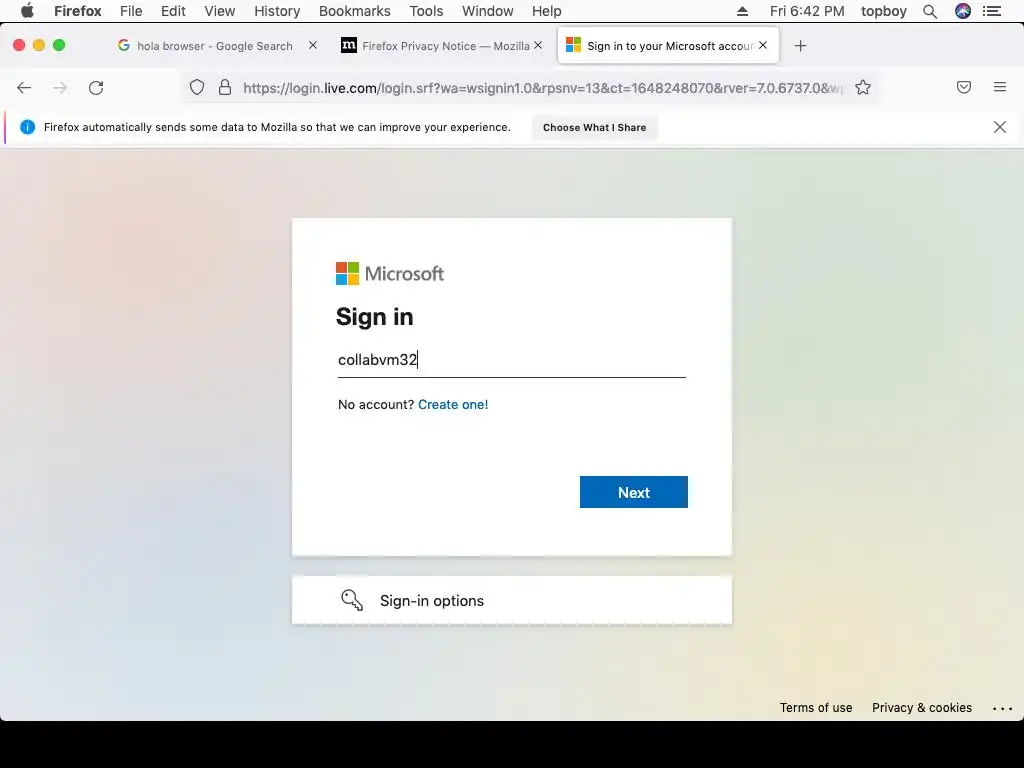Open the Save to Pocket icon
The width and height of the screenshot is (1024, 768).
point(964,87)
